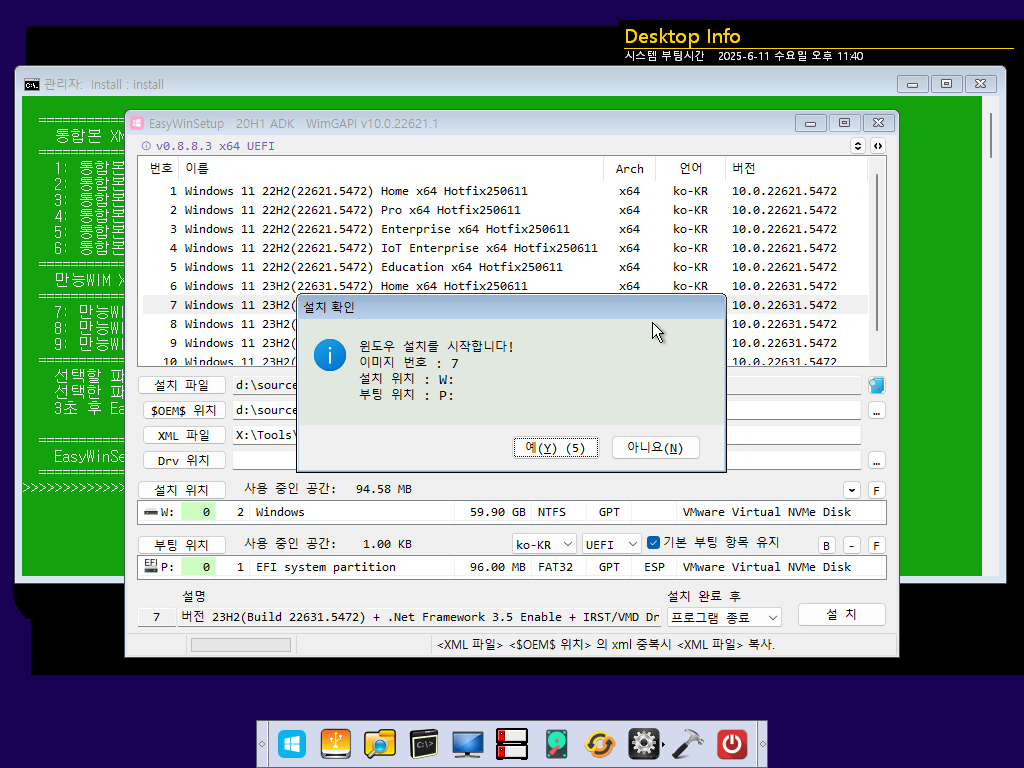Click the $OEM$ 위치 button

click(x=184, y=410)
